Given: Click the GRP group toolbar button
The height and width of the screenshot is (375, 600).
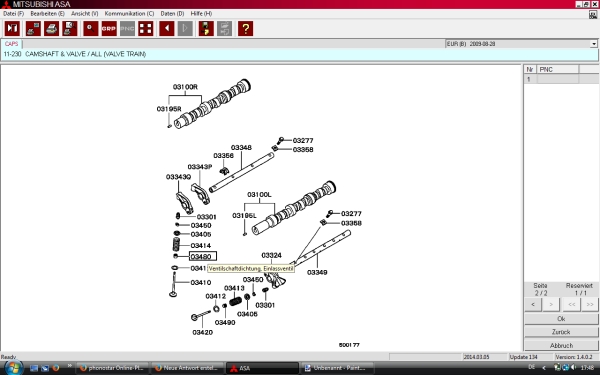Looking at the screenshot, I should (x=109, y=29).
